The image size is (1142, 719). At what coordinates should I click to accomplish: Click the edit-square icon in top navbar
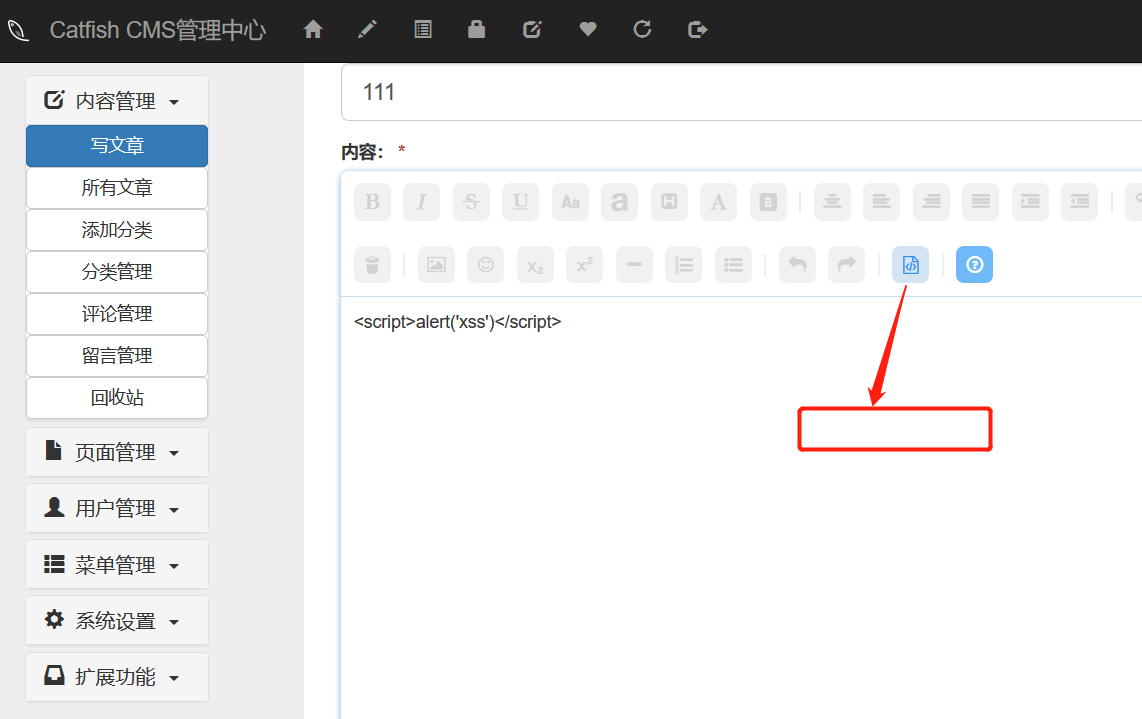[x=532, y=29]
